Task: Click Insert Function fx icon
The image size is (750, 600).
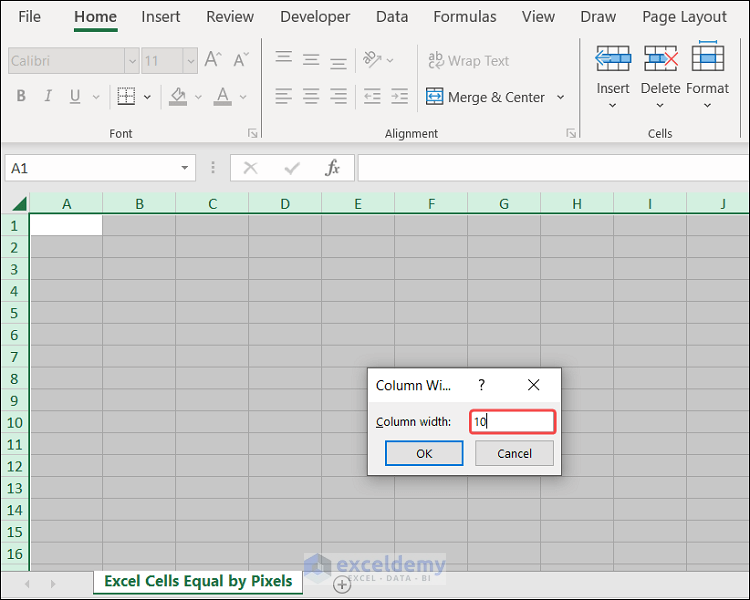Action: click(332, 167)
